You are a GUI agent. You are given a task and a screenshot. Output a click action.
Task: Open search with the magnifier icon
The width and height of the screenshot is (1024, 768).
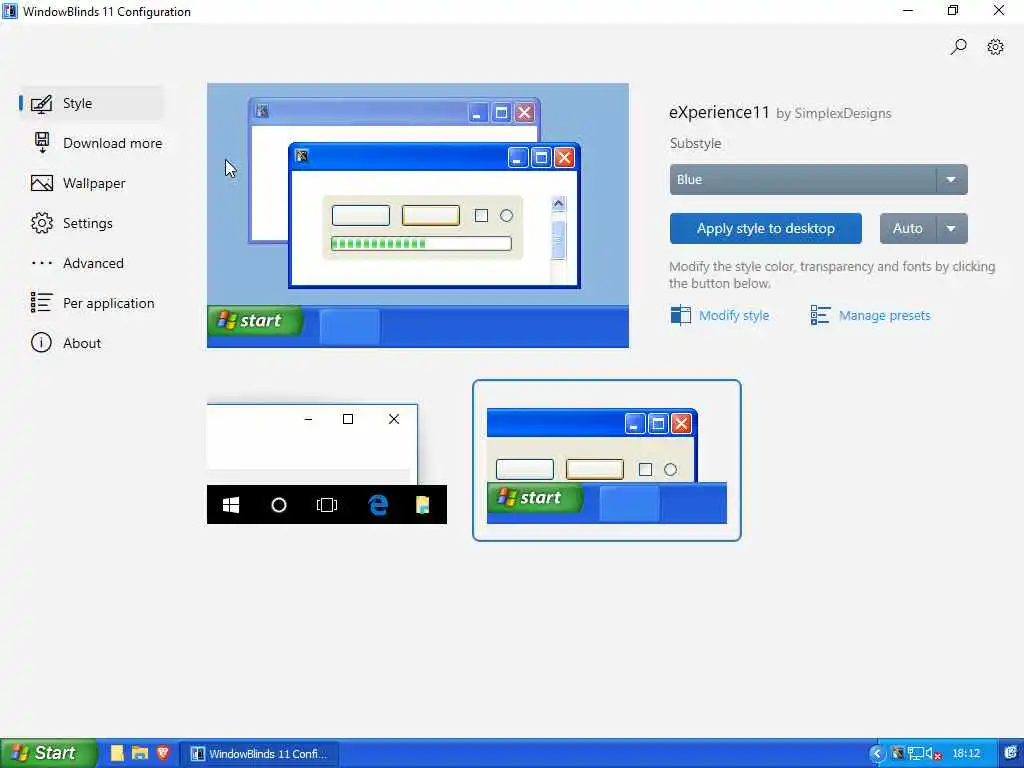[x=958, y=47]
